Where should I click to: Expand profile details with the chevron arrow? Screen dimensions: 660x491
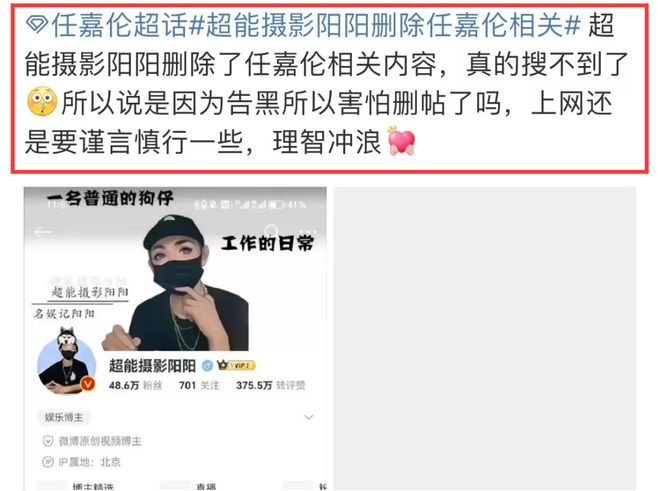point(309,417)
